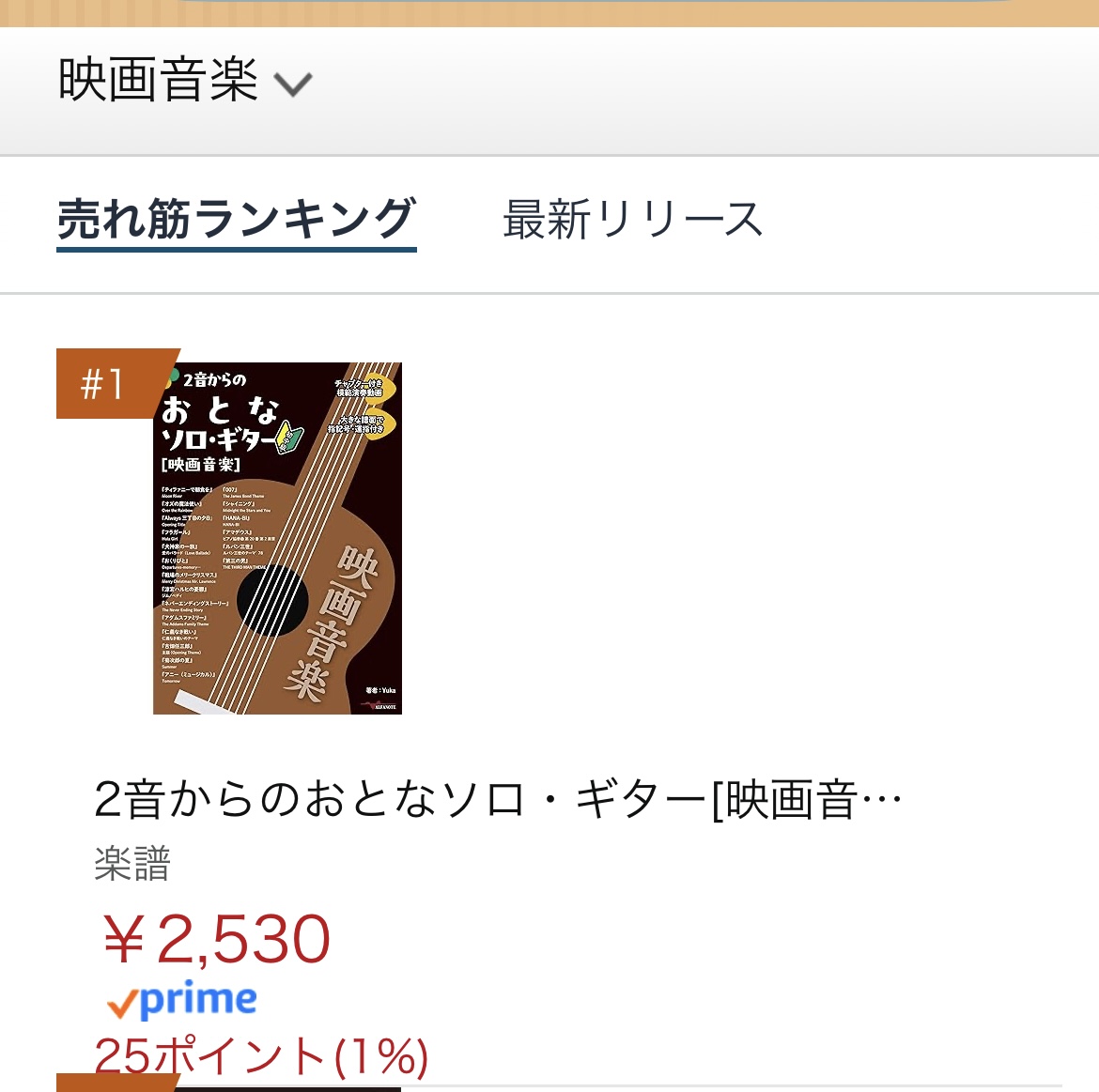The width and height of the screenshot is (1099, 1092).
Task: Click the [映画音楽] subtitle on the book cover
Action: [x=201, y=464]
